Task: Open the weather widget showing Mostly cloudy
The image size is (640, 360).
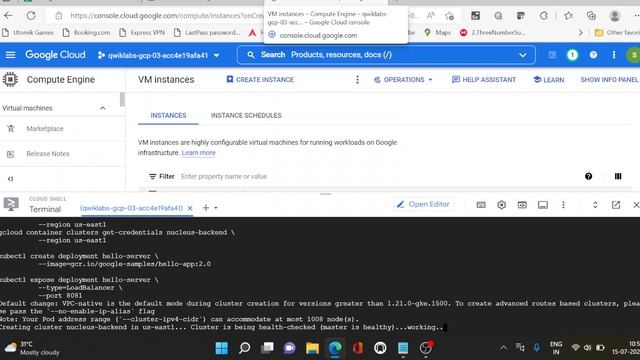Action: tap(31, 348)
